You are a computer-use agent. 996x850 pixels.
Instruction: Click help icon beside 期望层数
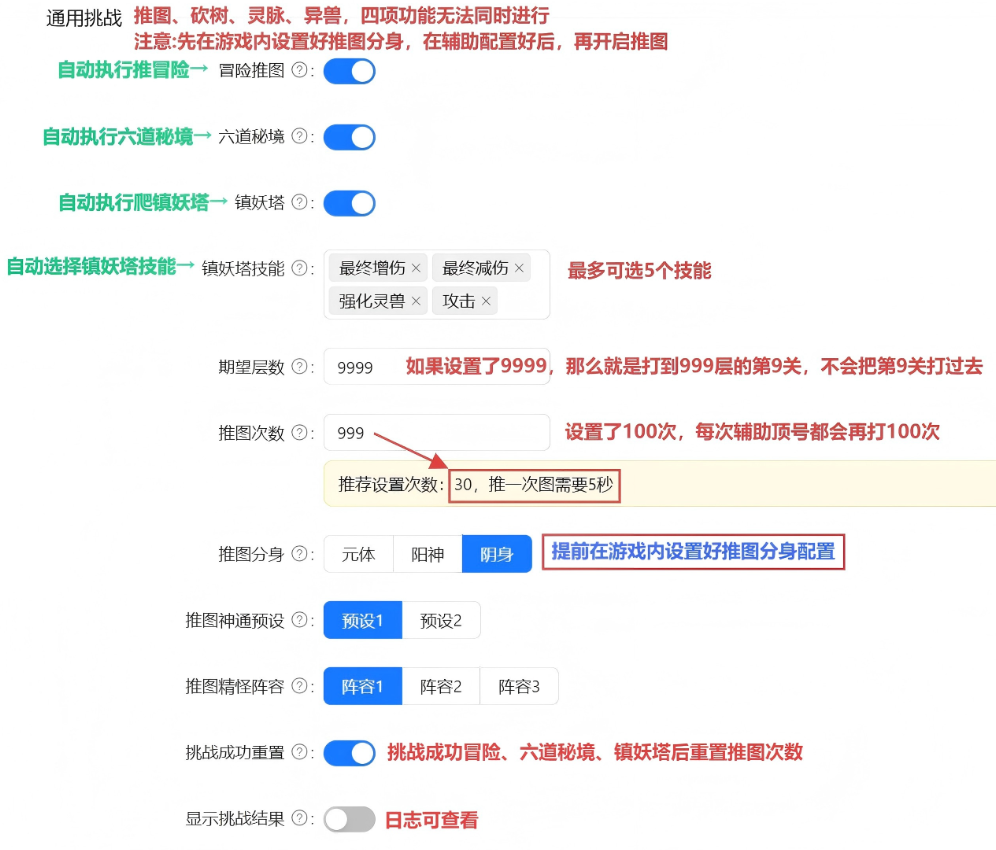pyautogui.click(x=298, y=367)
